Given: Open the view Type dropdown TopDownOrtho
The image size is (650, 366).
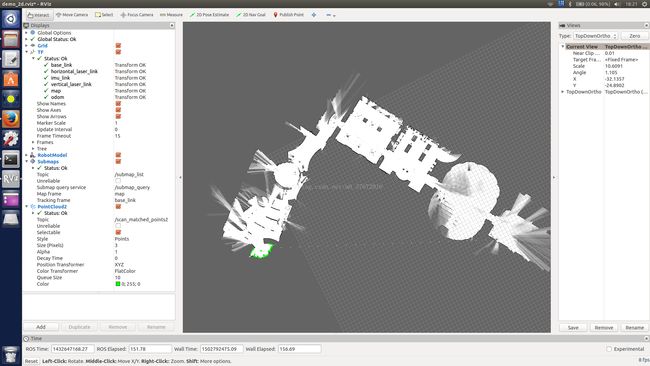Looking at the screenshot, I should (x=596, y=36).
